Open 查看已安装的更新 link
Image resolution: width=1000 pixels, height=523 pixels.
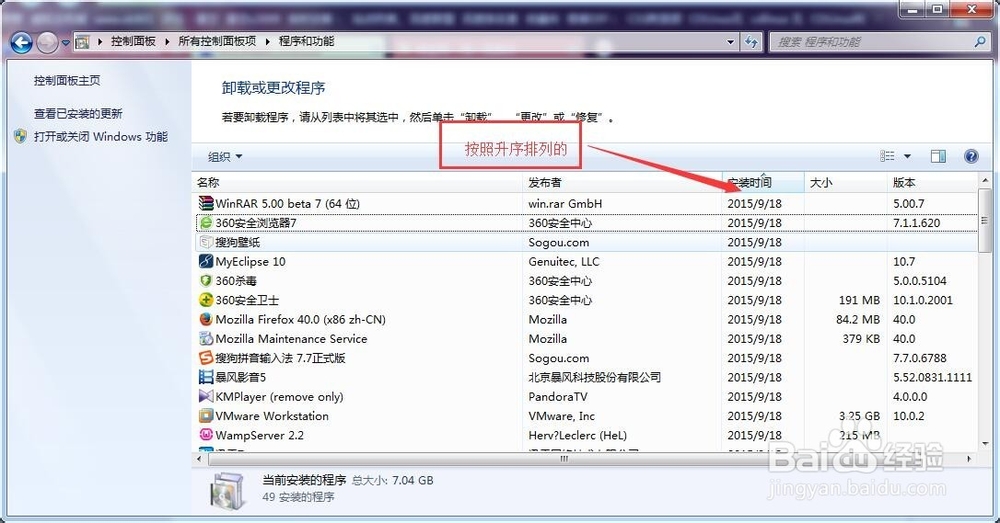click(x=78, y=114)
